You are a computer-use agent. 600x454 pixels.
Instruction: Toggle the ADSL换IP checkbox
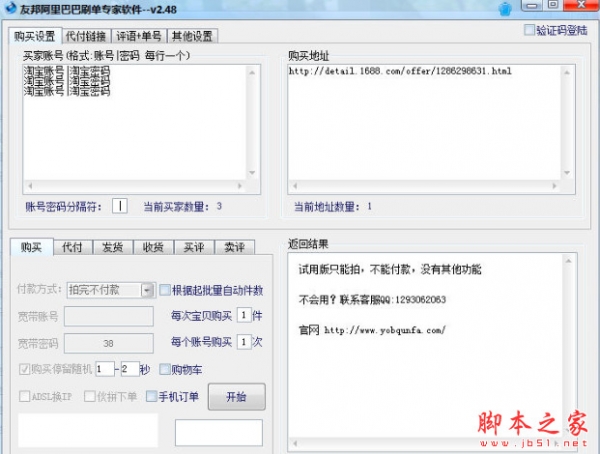[24, 397]
